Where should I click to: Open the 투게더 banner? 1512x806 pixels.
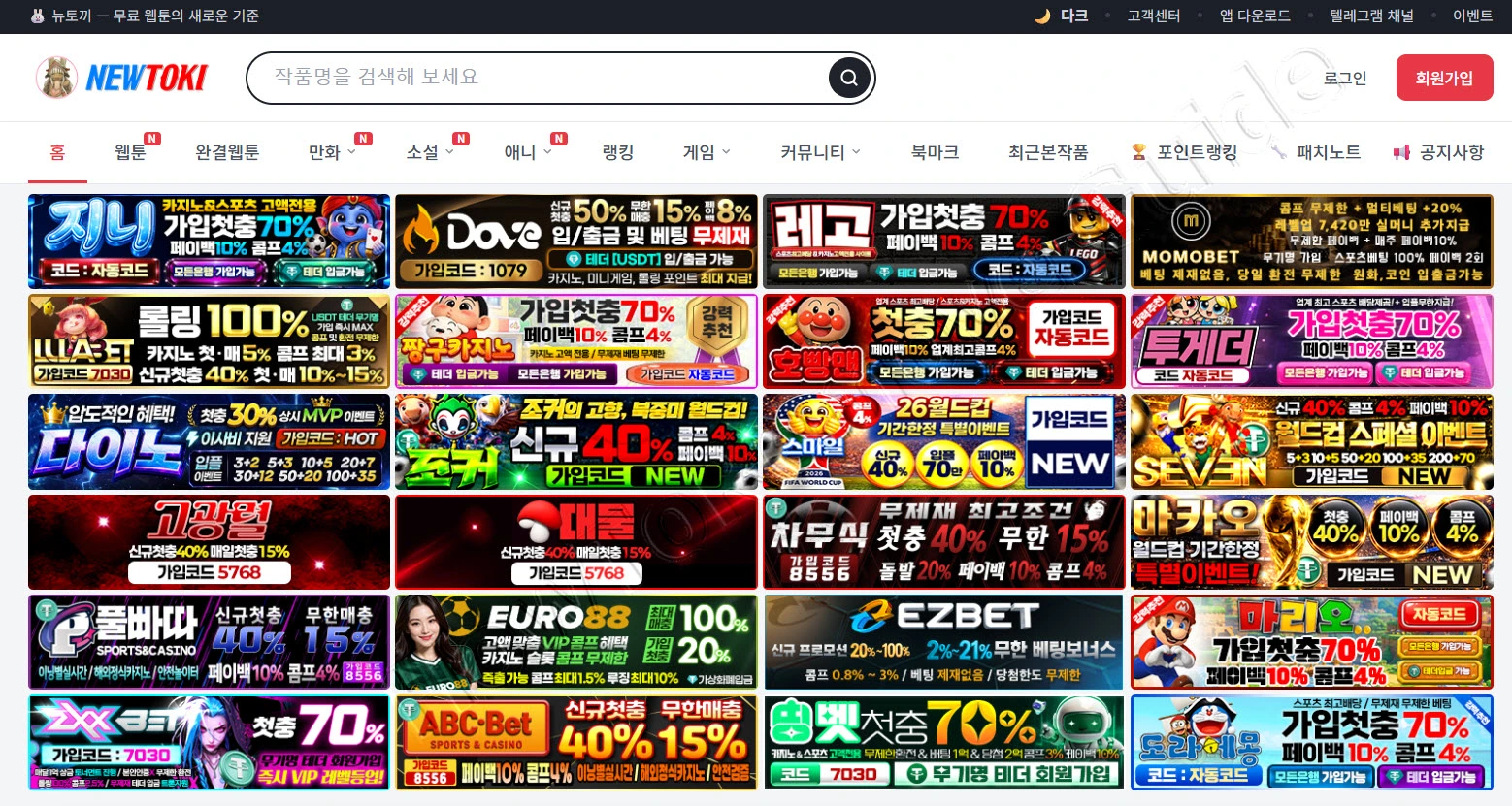pos(1312,341)
